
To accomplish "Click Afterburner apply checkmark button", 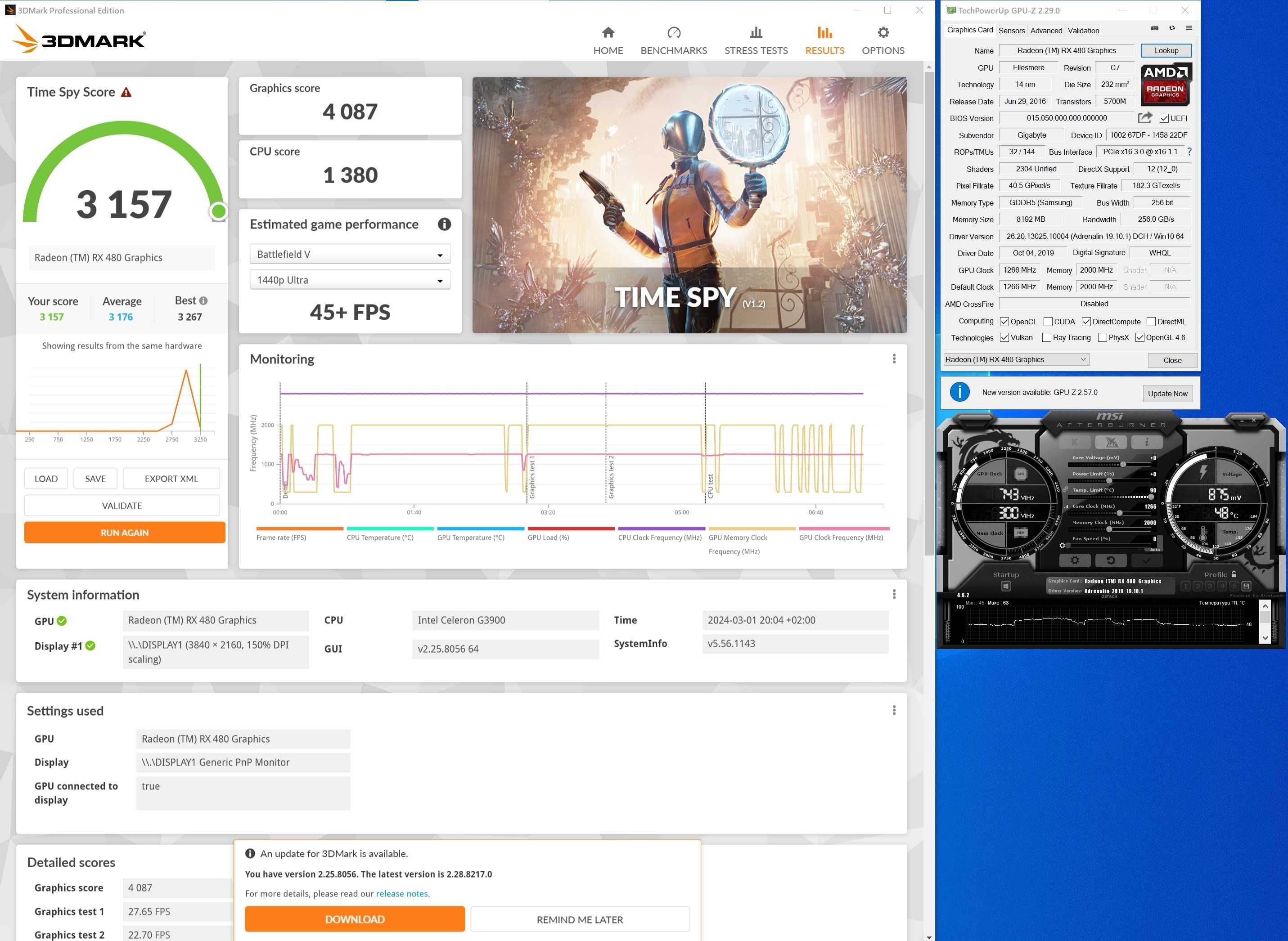I will point(1147,560).
